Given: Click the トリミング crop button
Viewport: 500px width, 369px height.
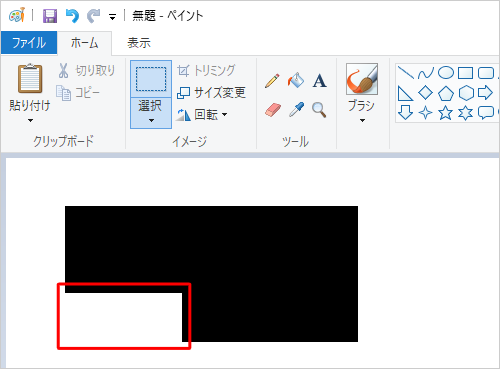Looking at the screenshot, I should pos(206,70).
